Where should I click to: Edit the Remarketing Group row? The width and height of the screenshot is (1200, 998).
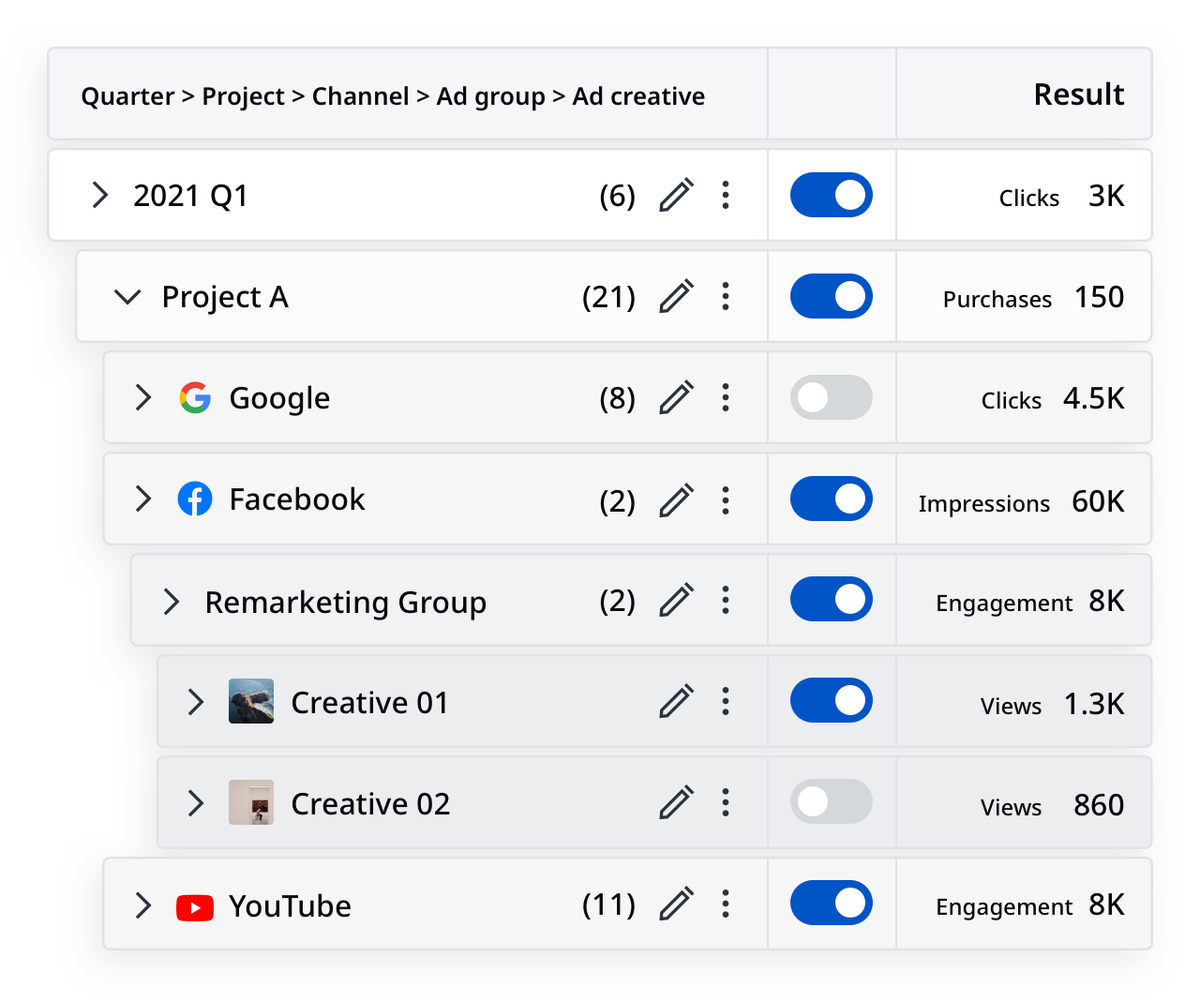pyautogui.click(x=677, y=600)
